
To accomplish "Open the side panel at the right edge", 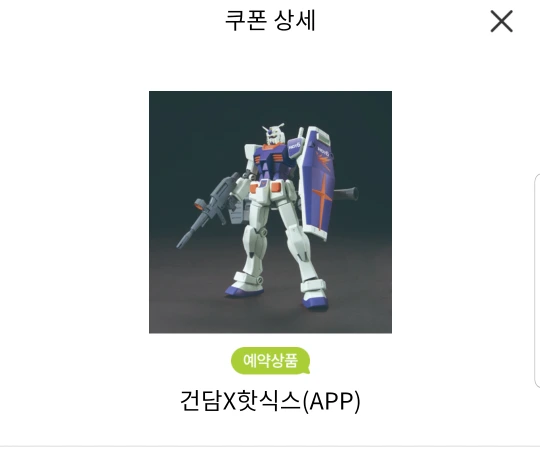I will [x=537, y=281].
